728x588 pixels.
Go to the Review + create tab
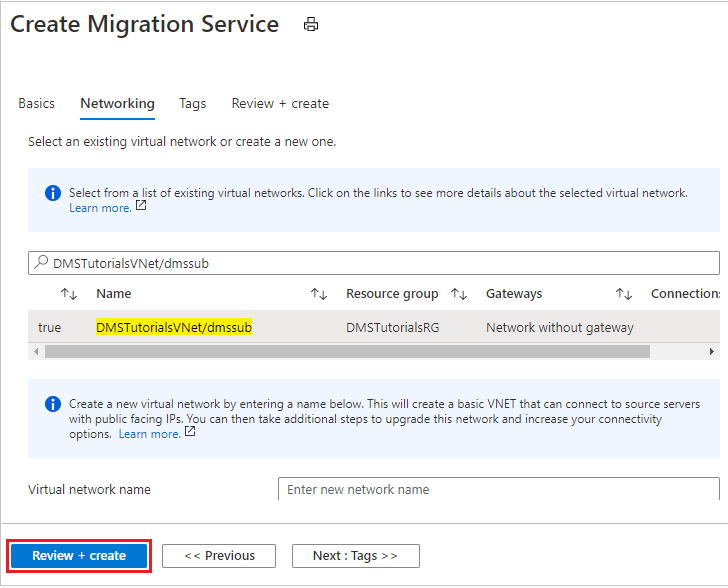pos(280,103)
